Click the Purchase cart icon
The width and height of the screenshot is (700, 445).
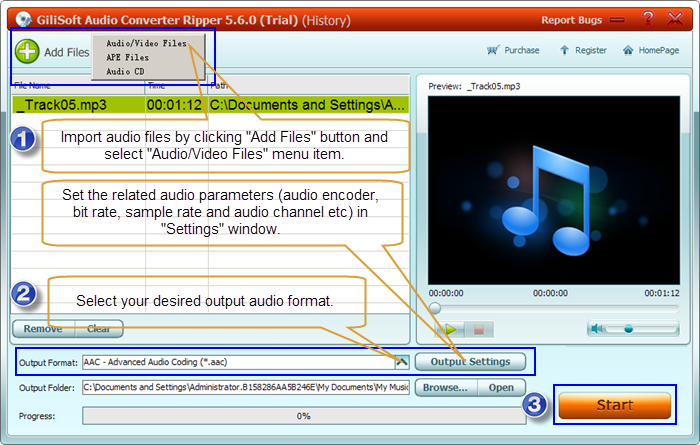point(493,50)
